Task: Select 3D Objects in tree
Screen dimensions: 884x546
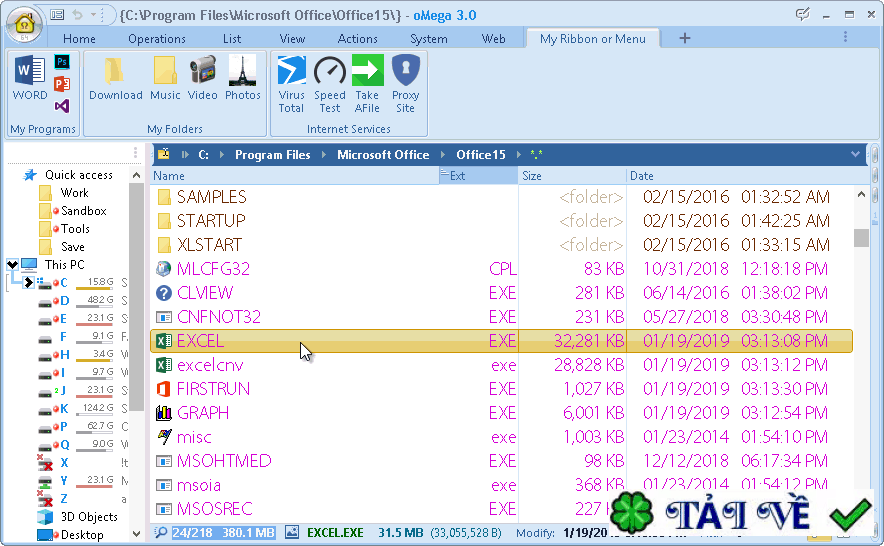Action: [x=89, y=517]
